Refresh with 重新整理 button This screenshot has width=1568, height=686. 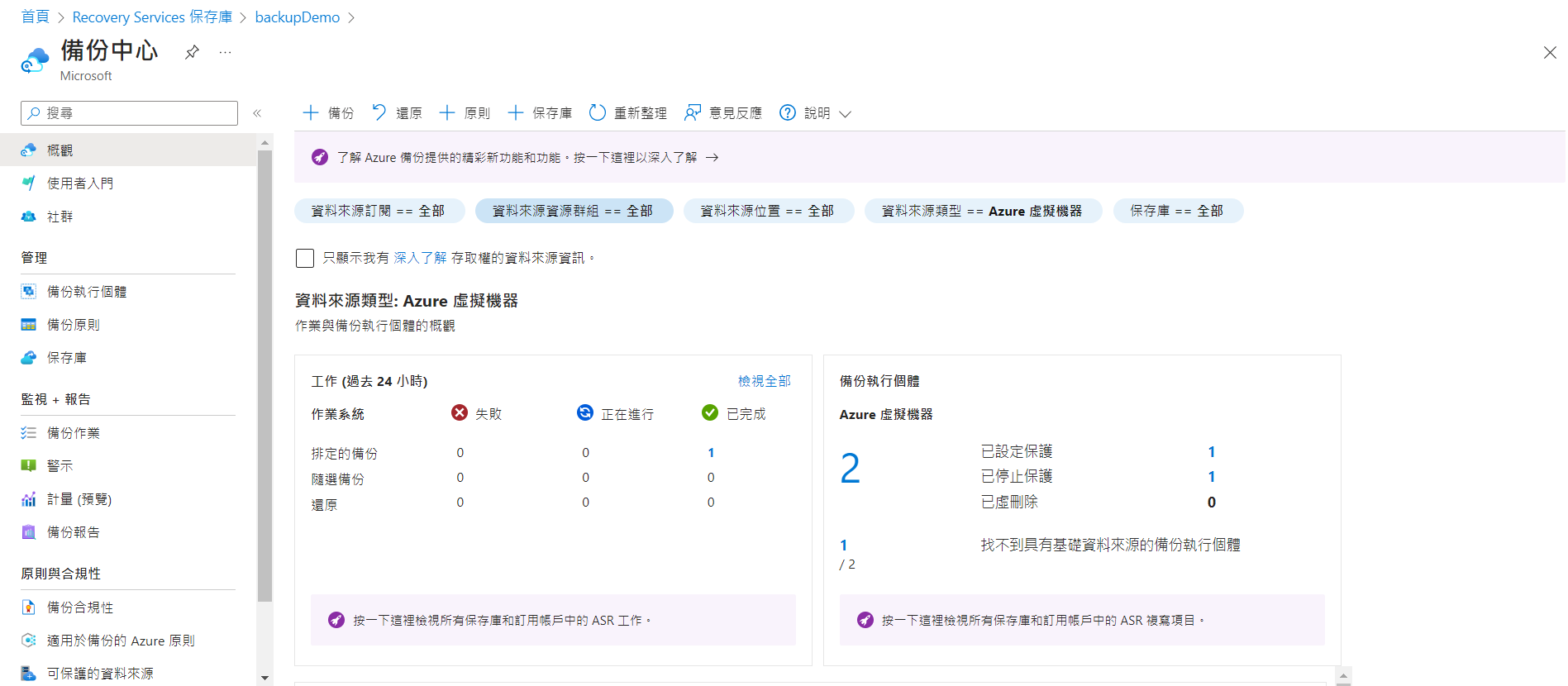pos(628,113)
